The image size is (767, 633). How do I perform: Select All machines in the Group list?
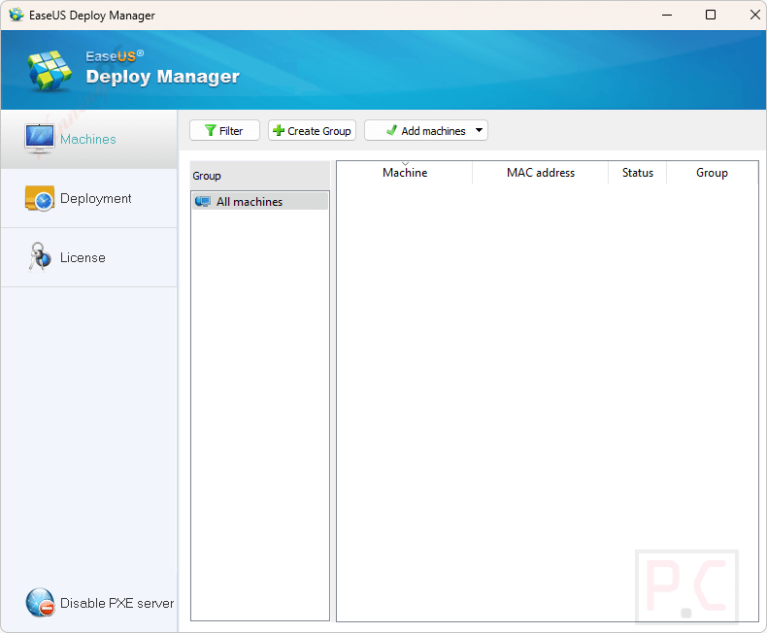pos(260,202)
